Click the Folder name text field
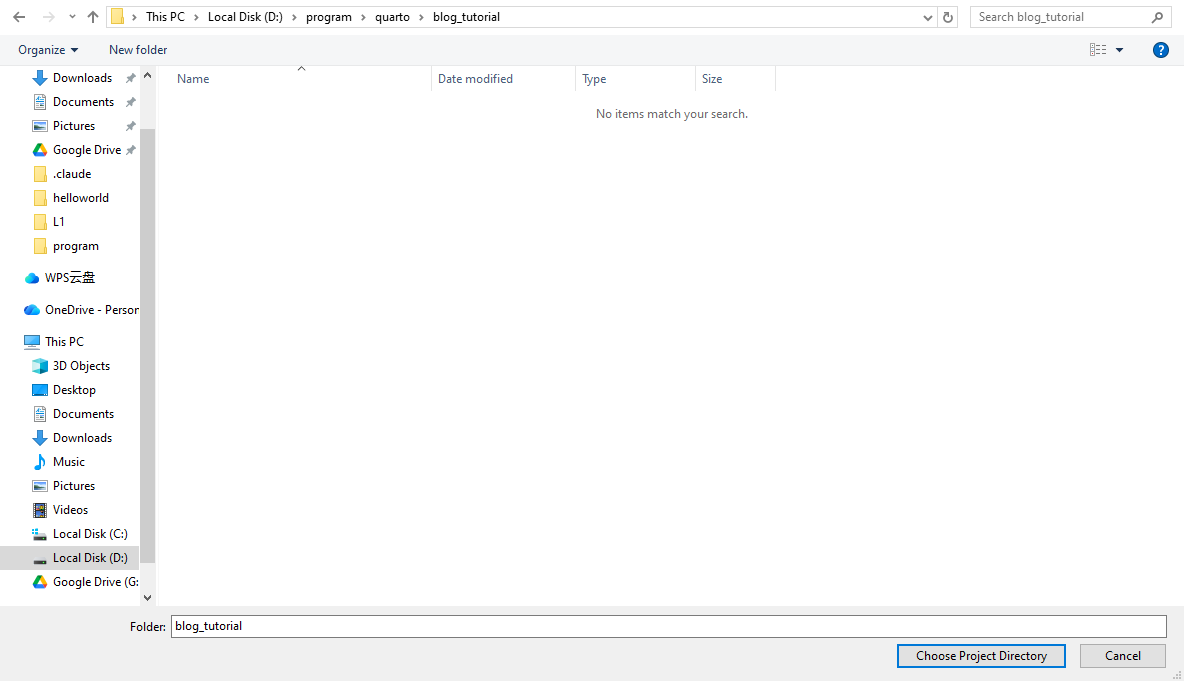1184x681 pixels. [x=668, y=626]
